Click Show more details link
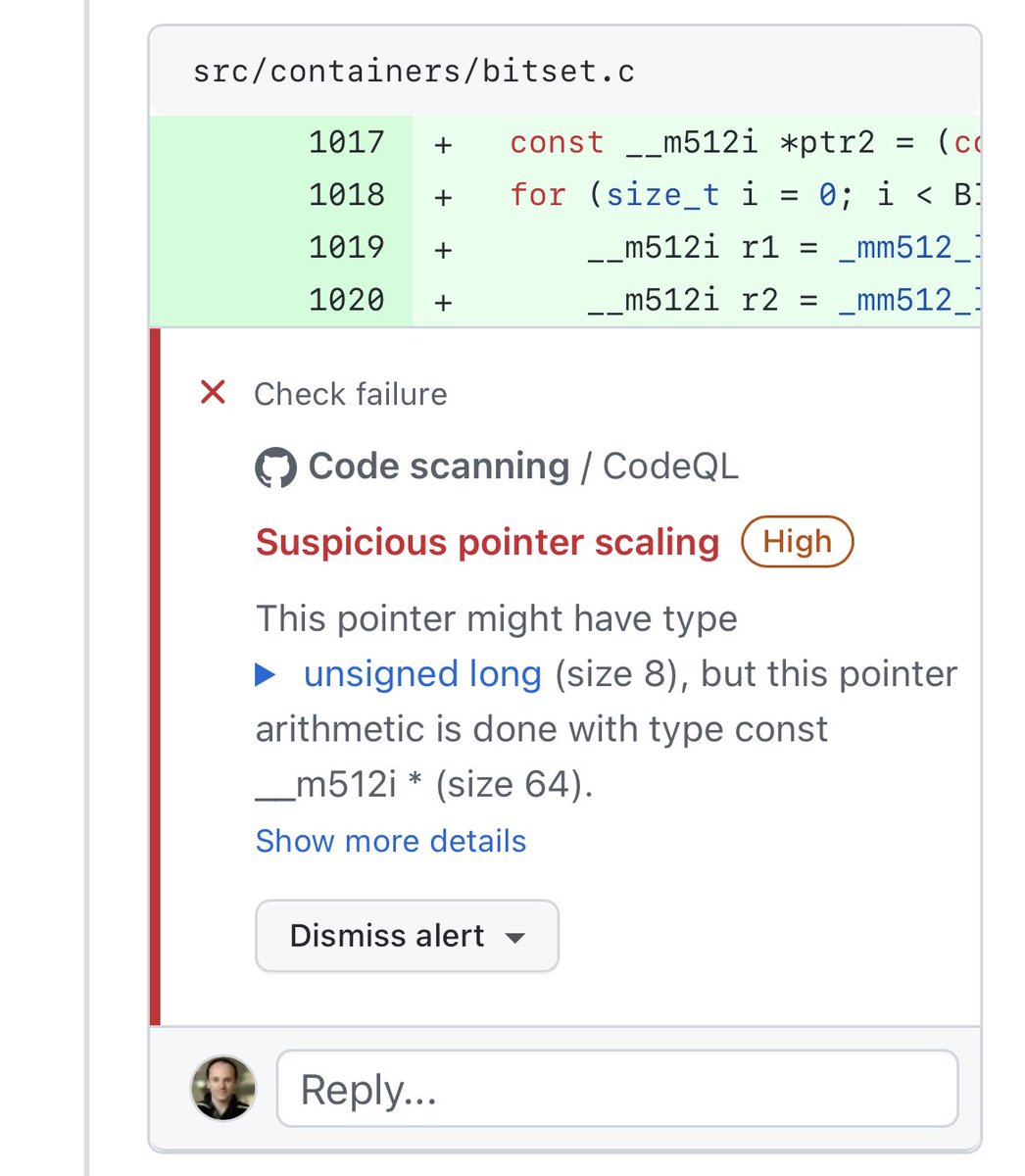The height and width of the screenshot is (1176, 1025). (391, 841)
